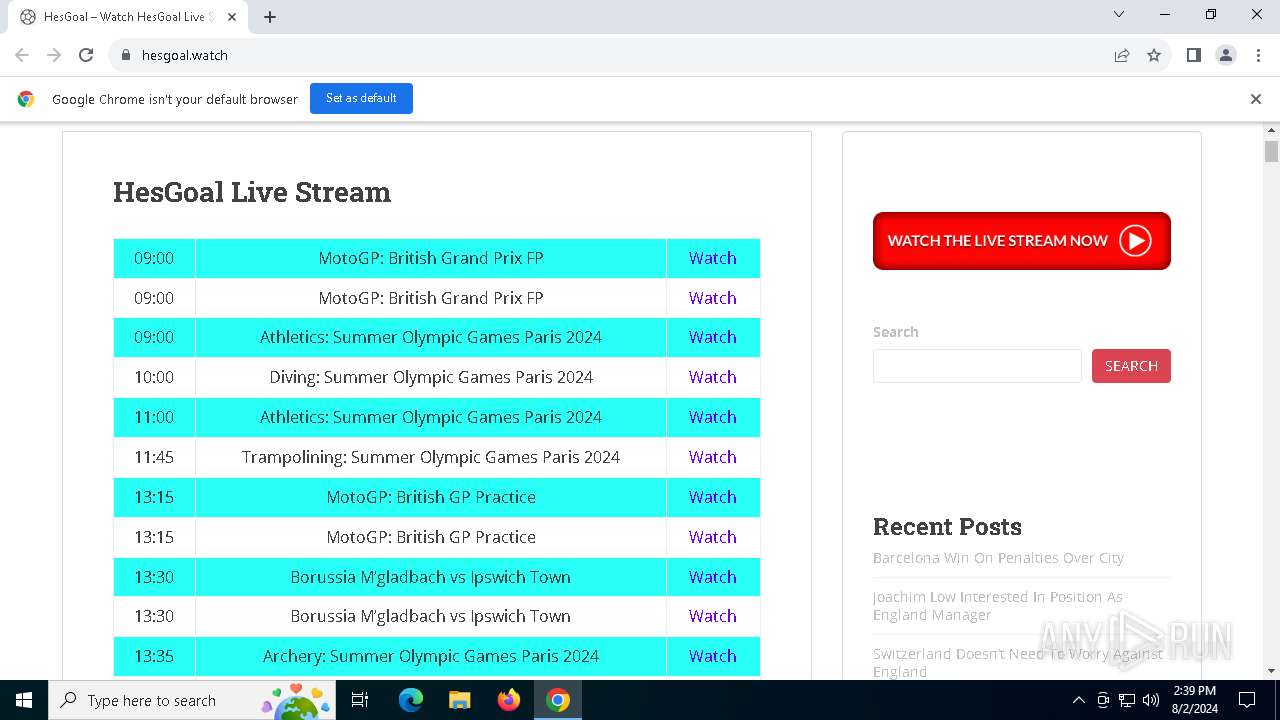Click Set as default button
Image resolution: width=1280 pixels, height=720 pixels.
click(x=361, y=98)
